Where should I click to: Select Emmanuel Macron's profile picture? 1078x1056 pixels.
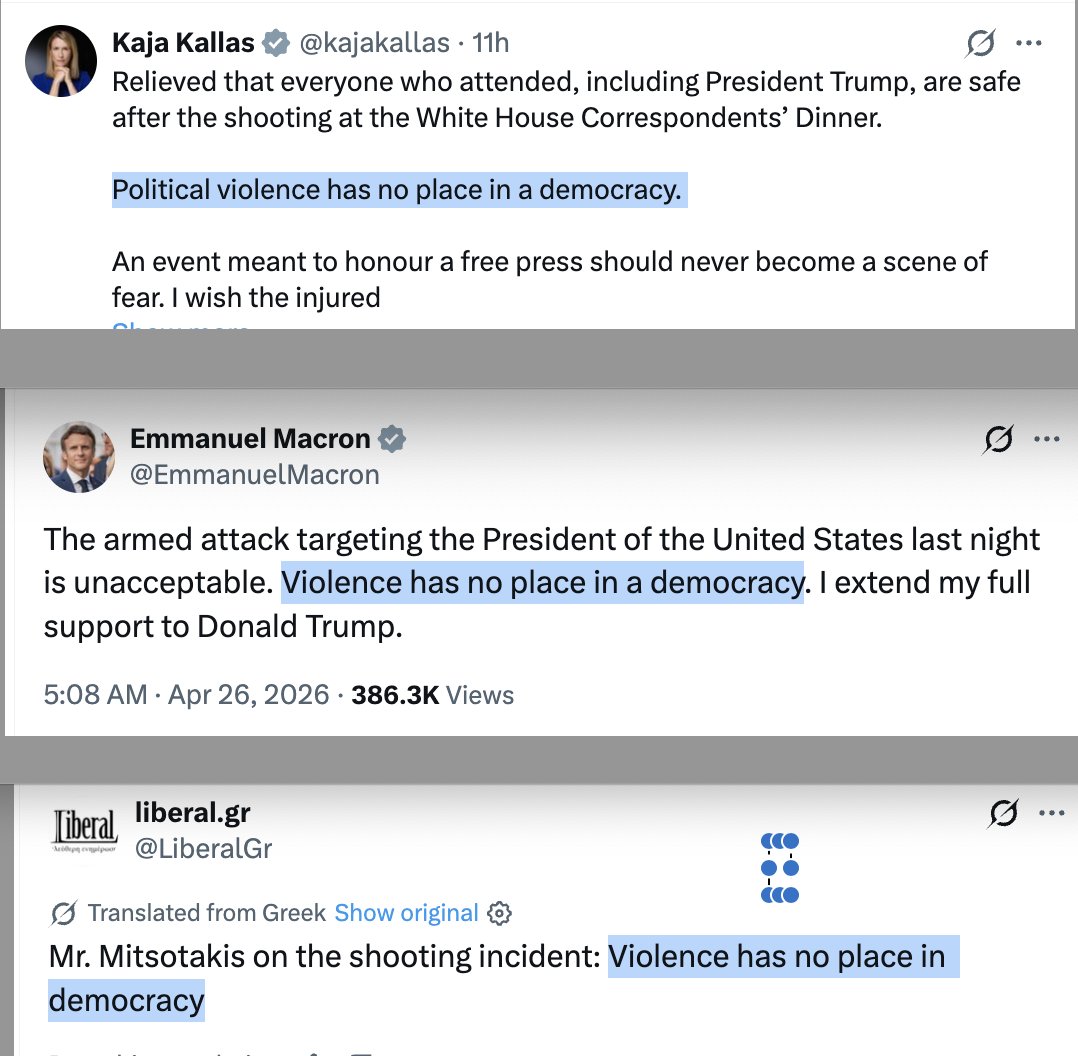pyautogui.click(x=79, y=457)
